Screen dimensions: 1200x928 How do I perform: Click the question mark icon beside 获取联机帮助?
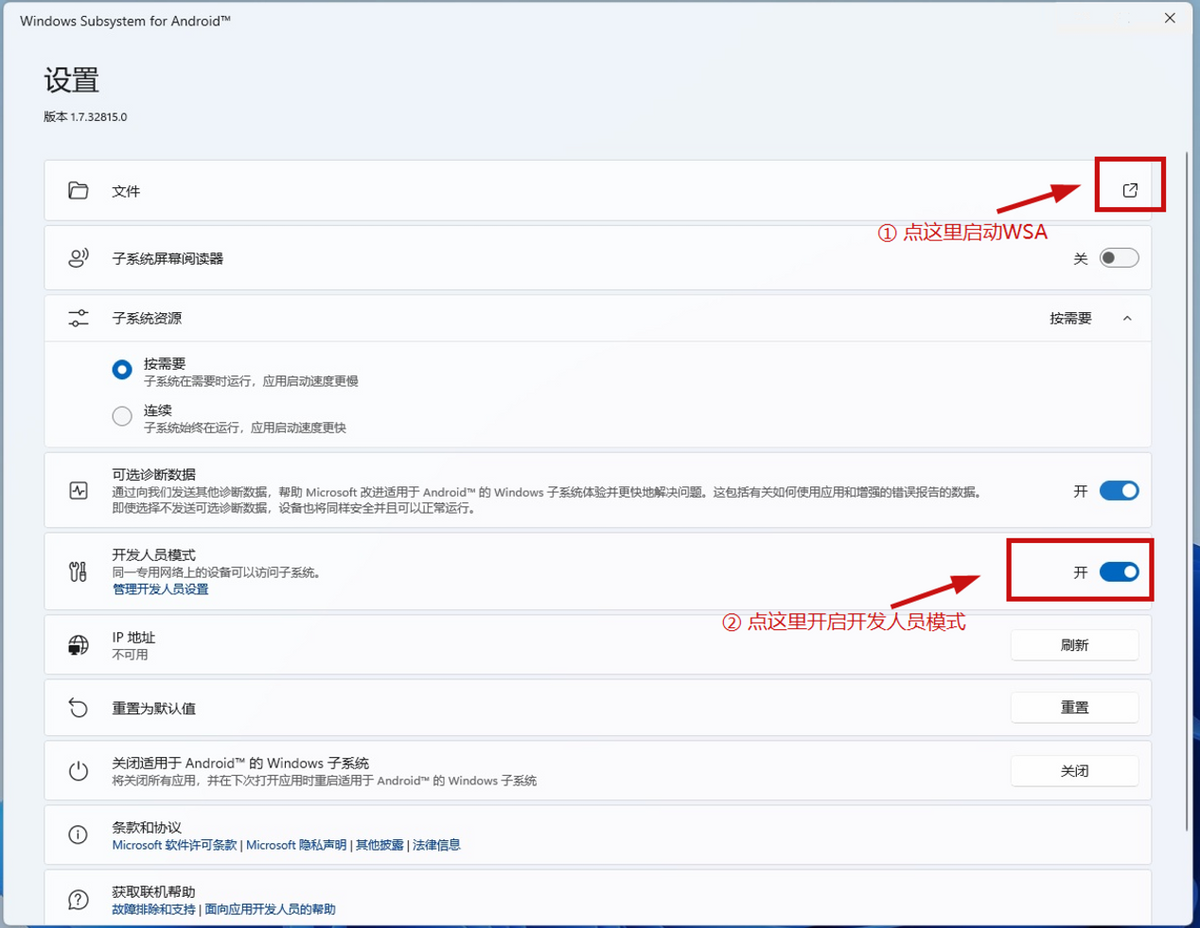[x=78, y=898]
